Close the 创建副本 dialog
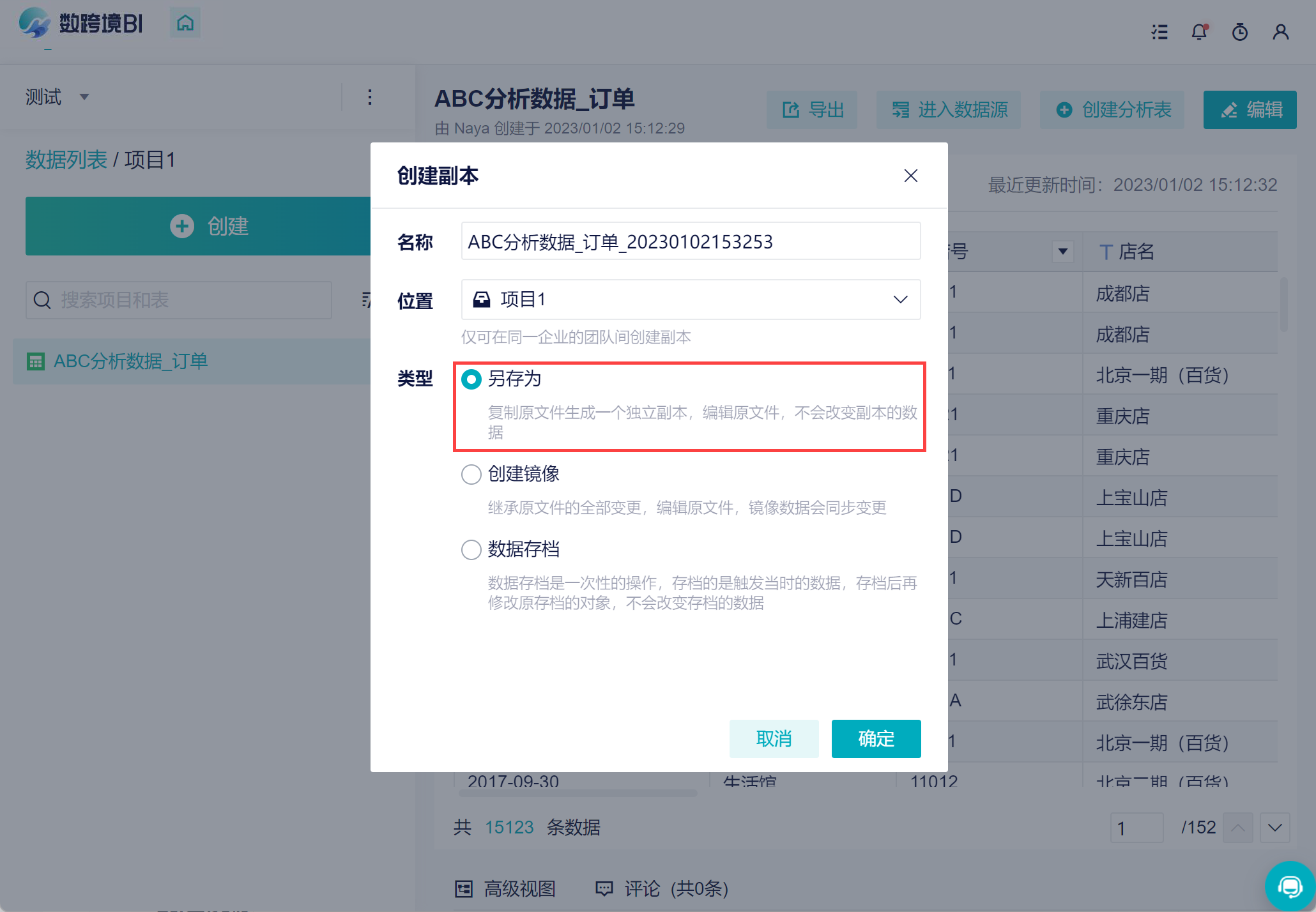 [x=910, y=176]
